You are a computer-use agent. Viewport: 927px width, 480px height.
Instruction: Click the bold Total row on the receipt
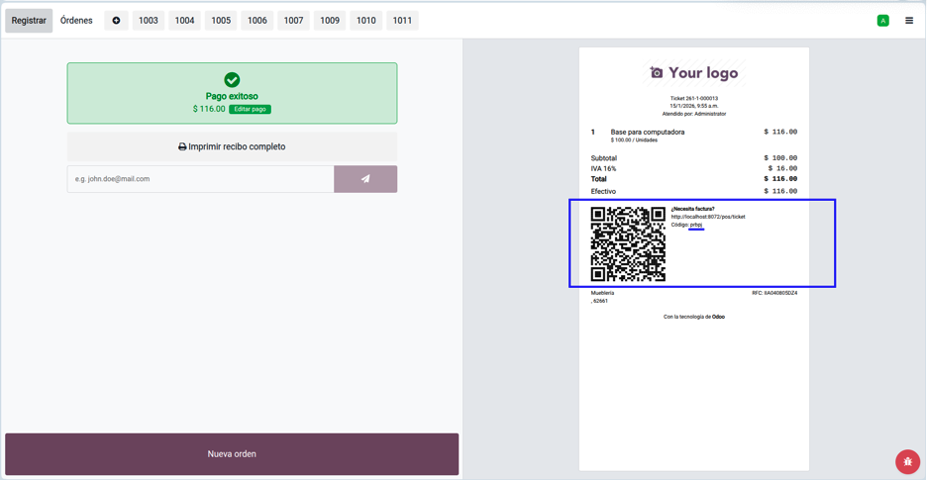694,179
